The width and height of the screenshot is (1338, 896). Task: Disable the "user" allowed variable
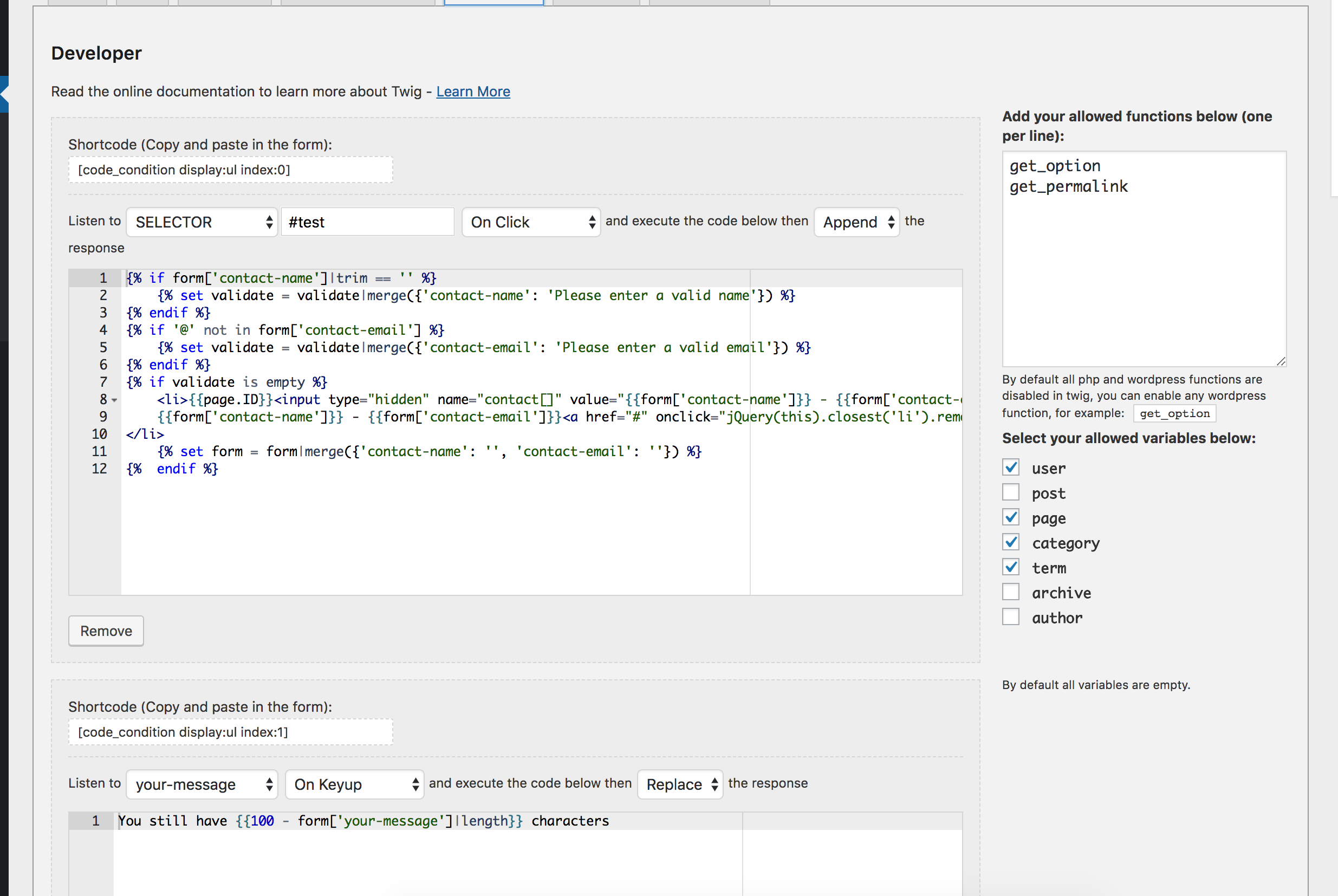(1011, 468)
